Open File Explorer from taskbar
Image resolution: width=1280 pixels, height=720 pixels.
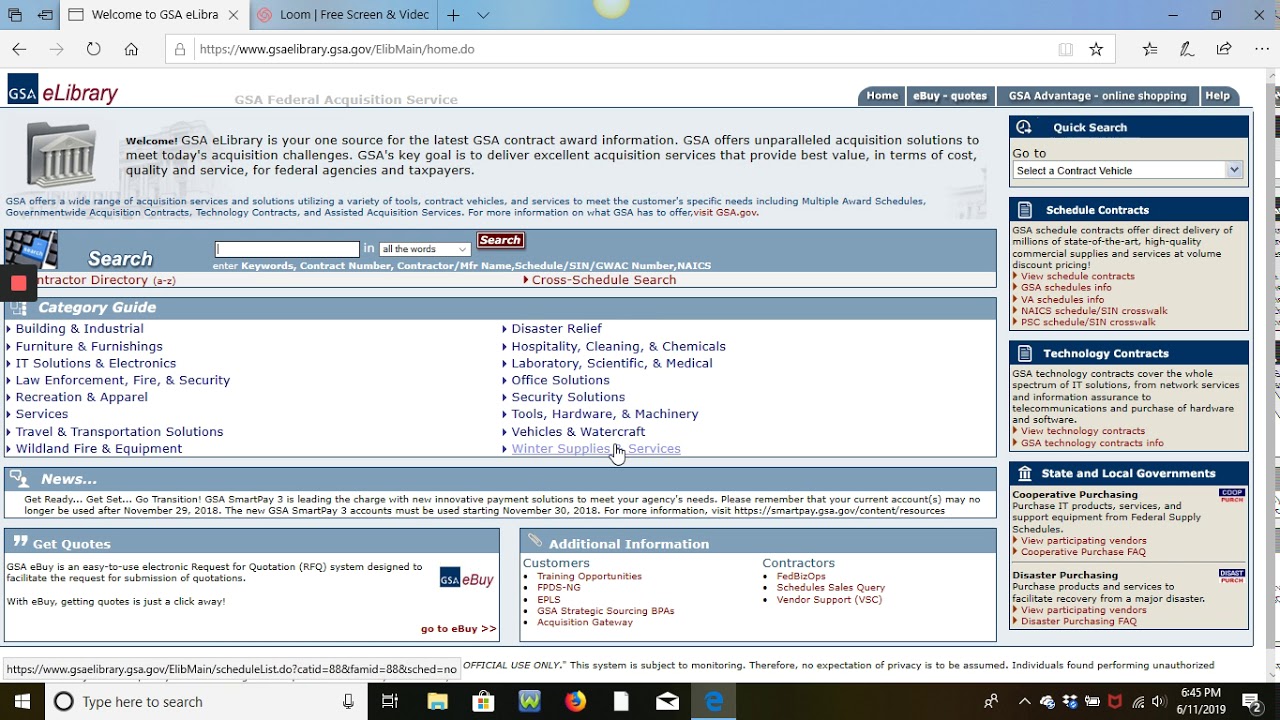437,702
